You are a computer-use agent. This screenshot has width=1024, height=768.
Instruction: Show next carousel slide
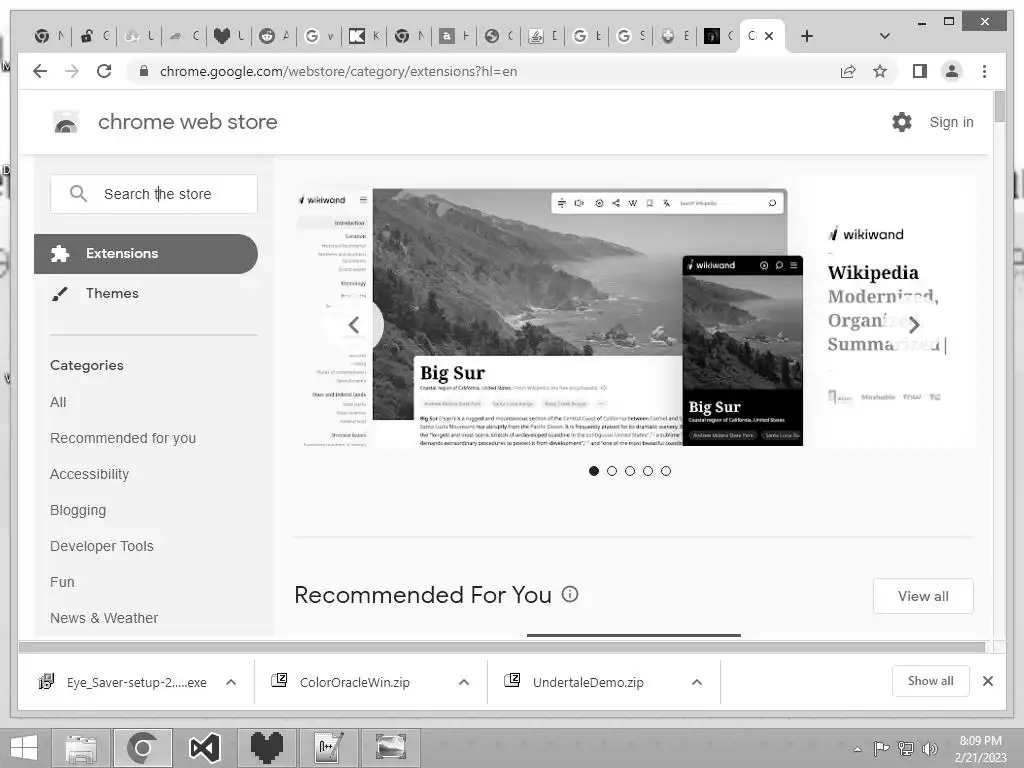[914, 325]
